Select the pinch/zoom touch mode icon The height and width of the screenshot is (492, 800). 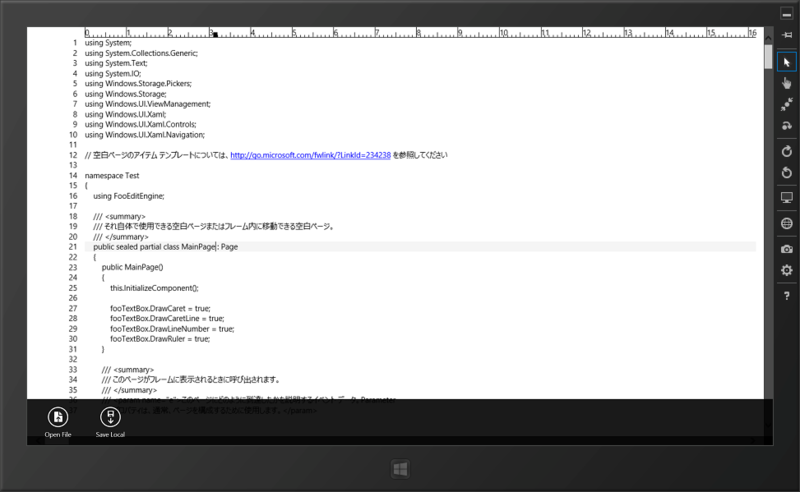pos(786,104)
